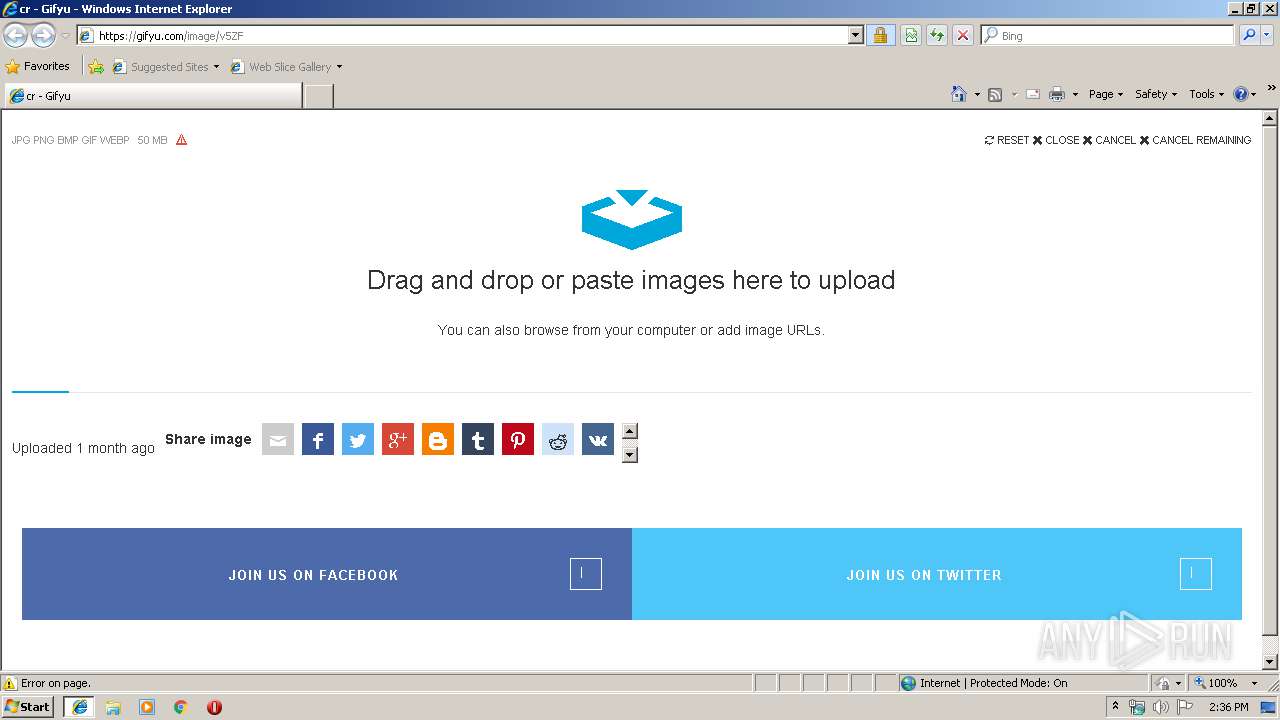Screen dimensions: 1280x720
Task: Open the zoom level 100% dropdown
Action: 1254,683
